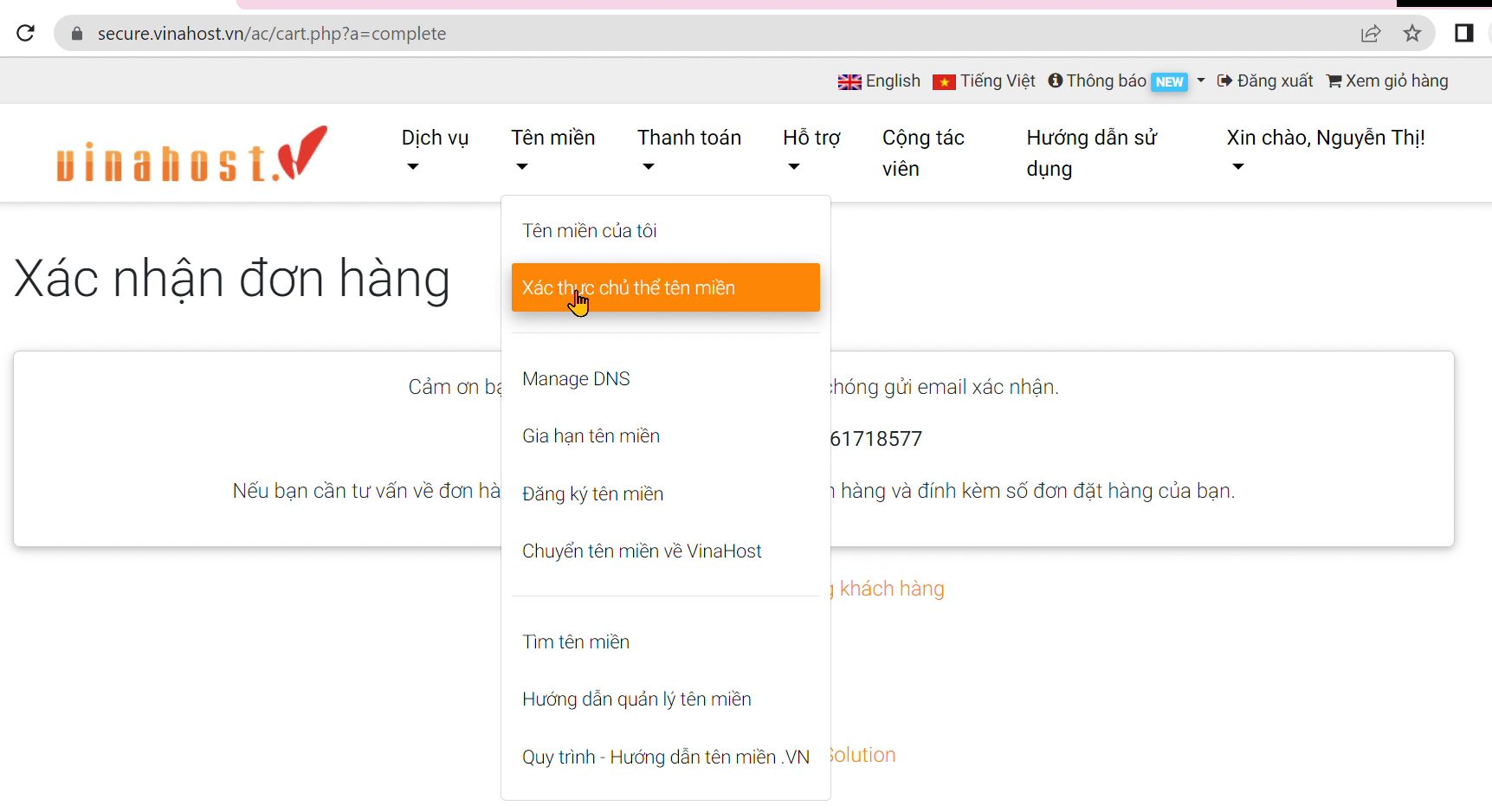
Task: Expand the Thông báo NEW dropdown
Action: click(x=1126, y=81)
